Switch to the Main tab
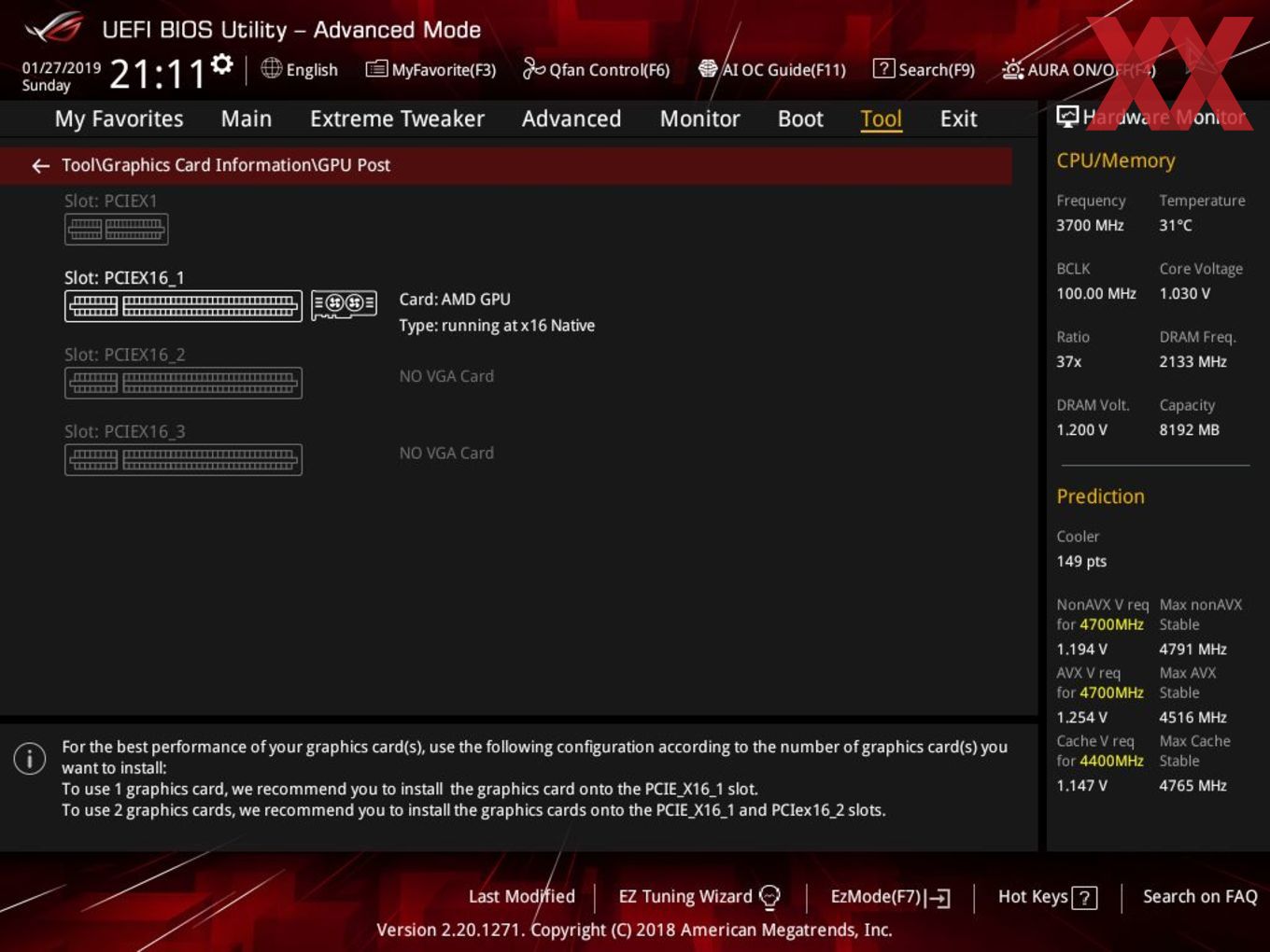The height and width of the screenshot is (952, 1270). 247,119
